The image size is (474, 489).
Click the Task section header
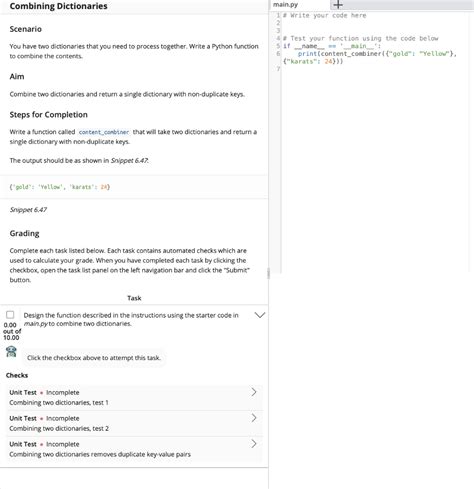(x=134, y=298)
